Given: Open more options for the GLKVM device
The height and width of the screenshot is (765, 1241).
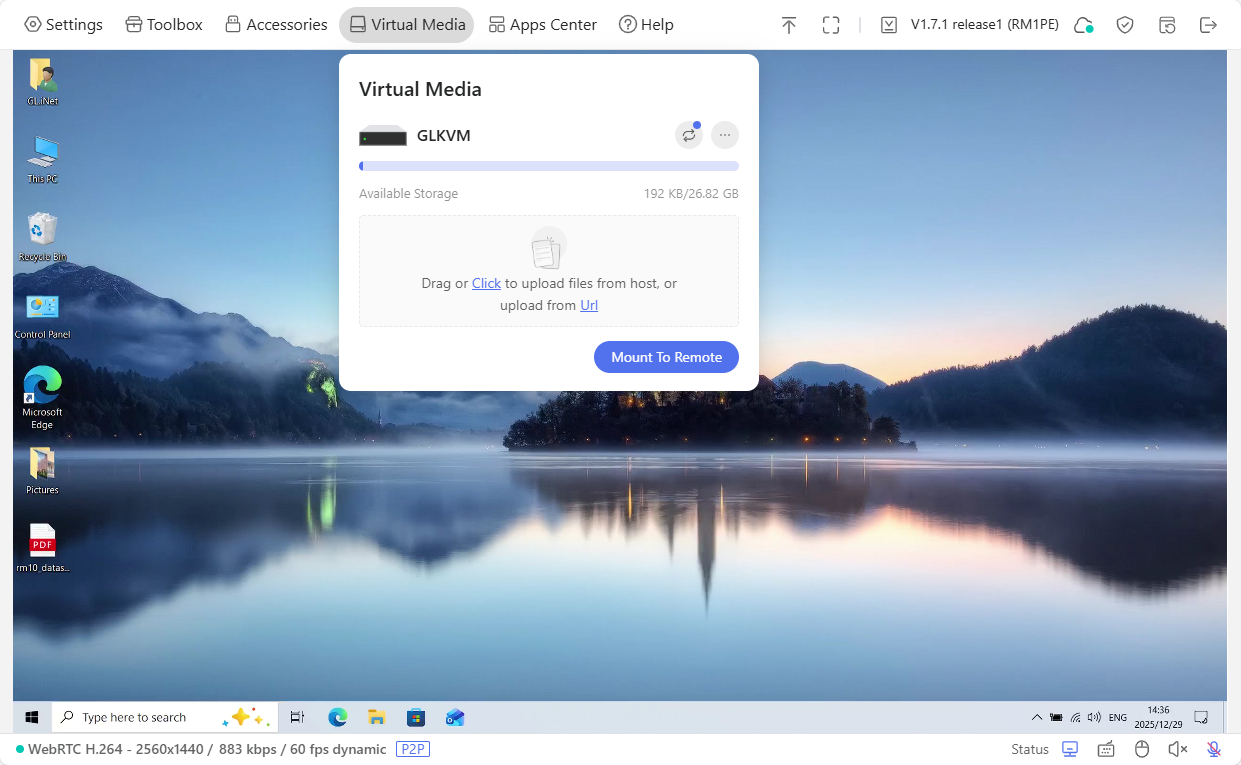Looking at the screenshot, I should tap(724, 134).
